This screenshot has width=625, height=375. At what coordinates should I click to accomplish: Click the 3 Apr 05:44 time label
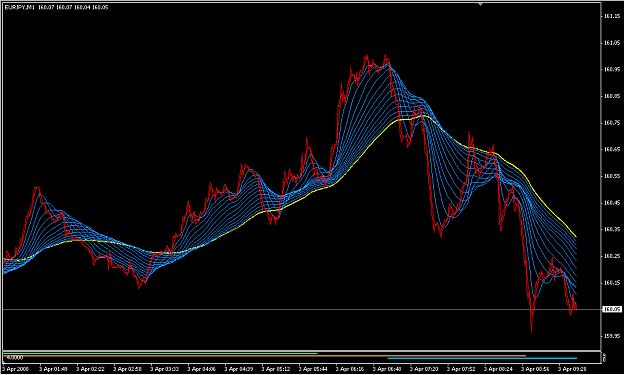click(312, 369)
